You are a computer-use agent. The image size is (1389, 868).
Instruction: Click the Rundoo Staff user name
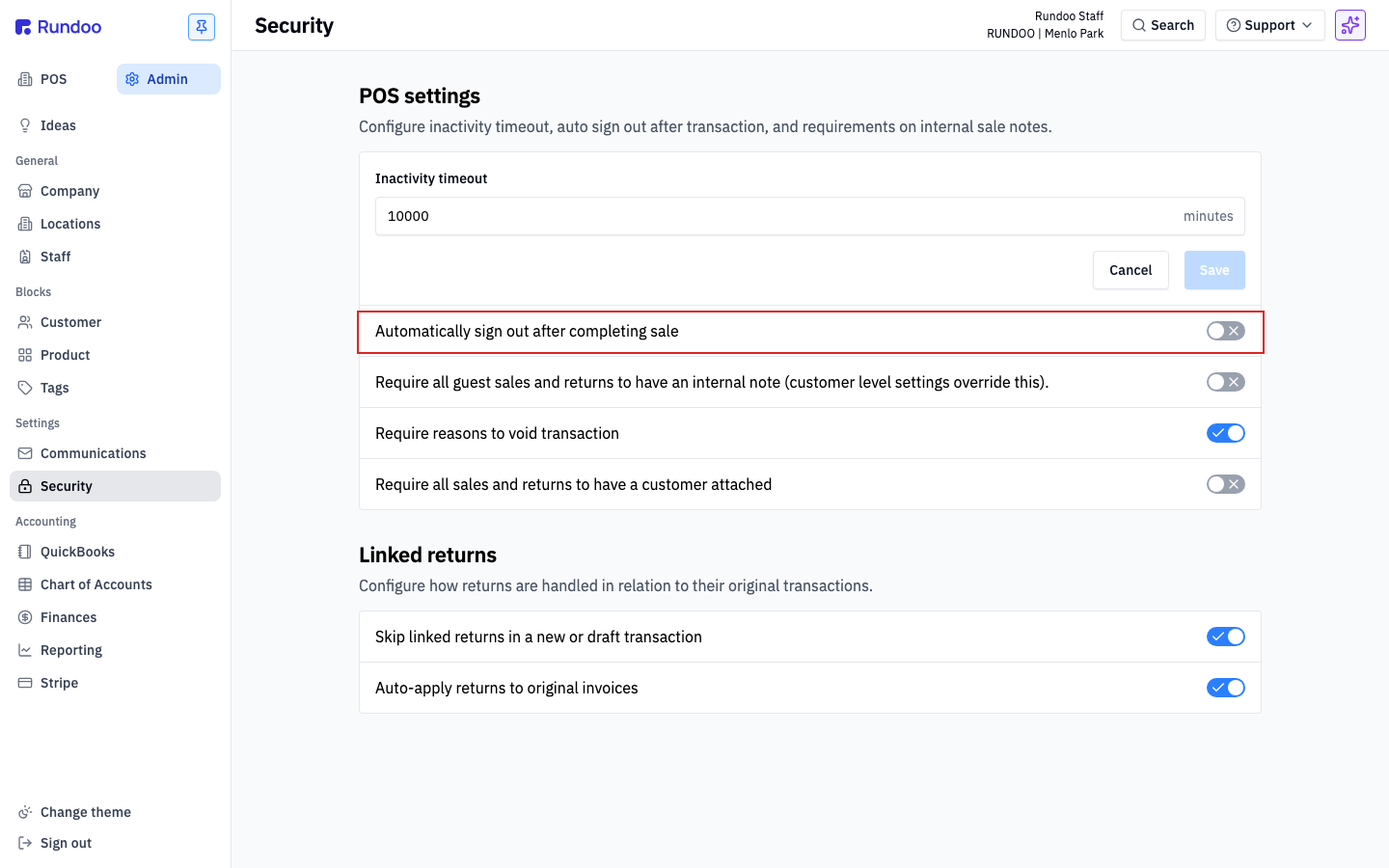click(1069, 16)
